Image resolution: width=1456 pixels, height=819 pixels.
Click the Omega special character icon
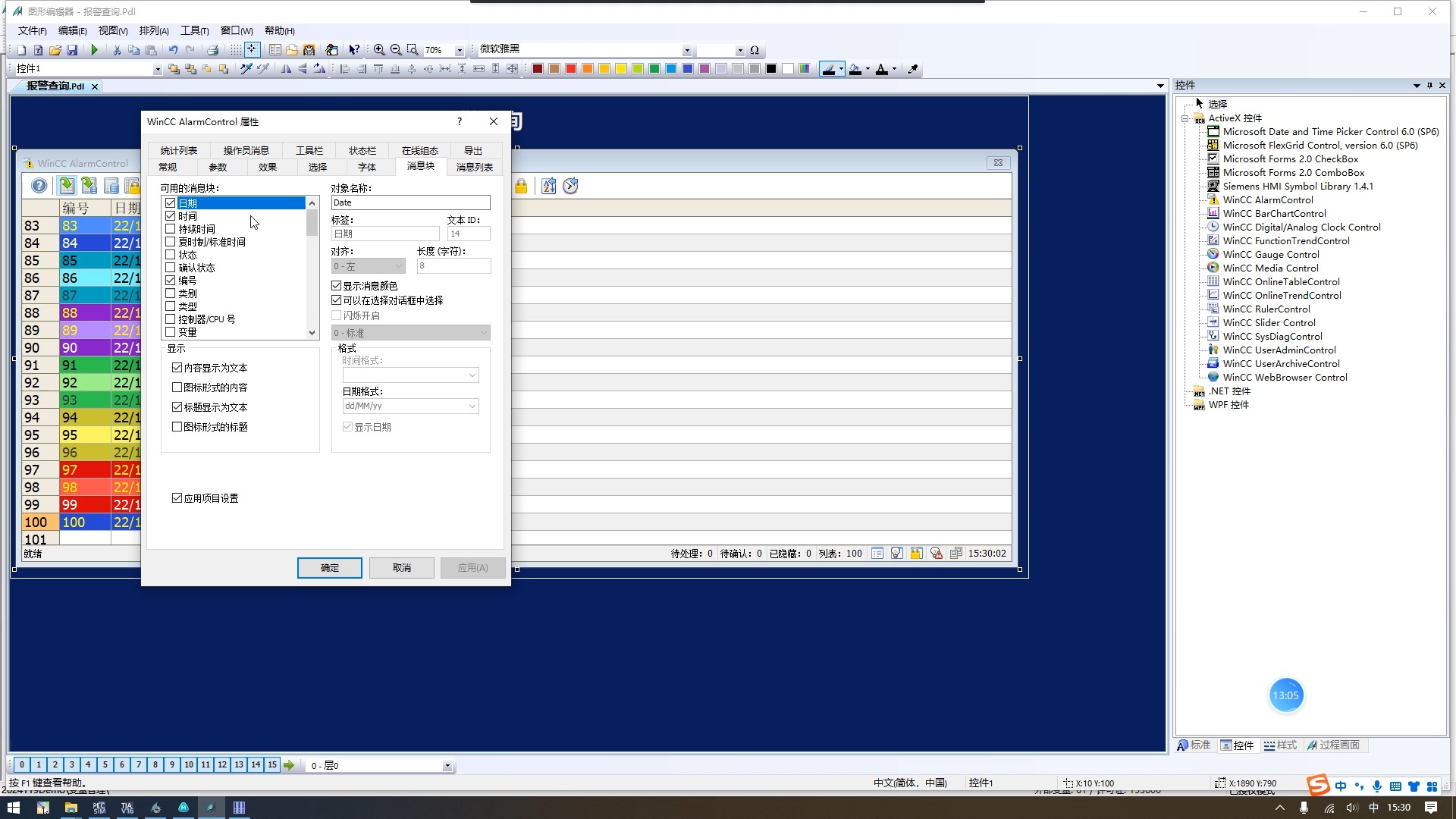[755, 50]
